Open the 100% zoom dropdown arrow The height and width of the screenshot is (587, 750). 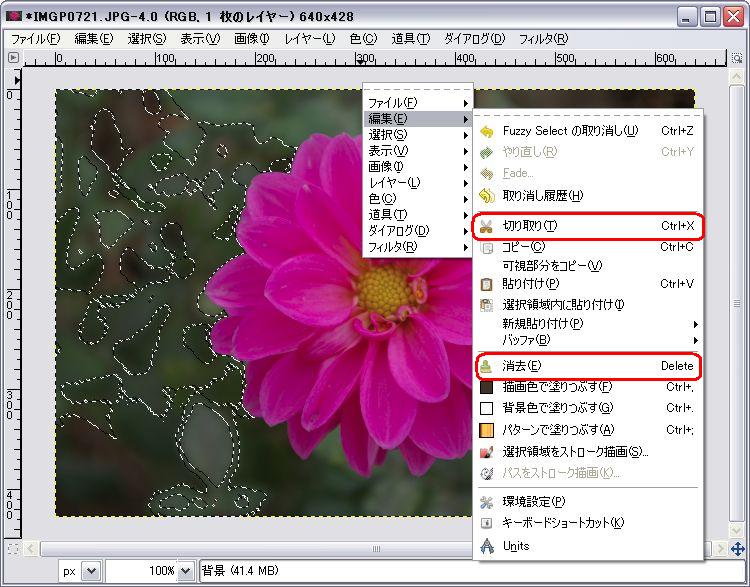[x=186, y=570]
